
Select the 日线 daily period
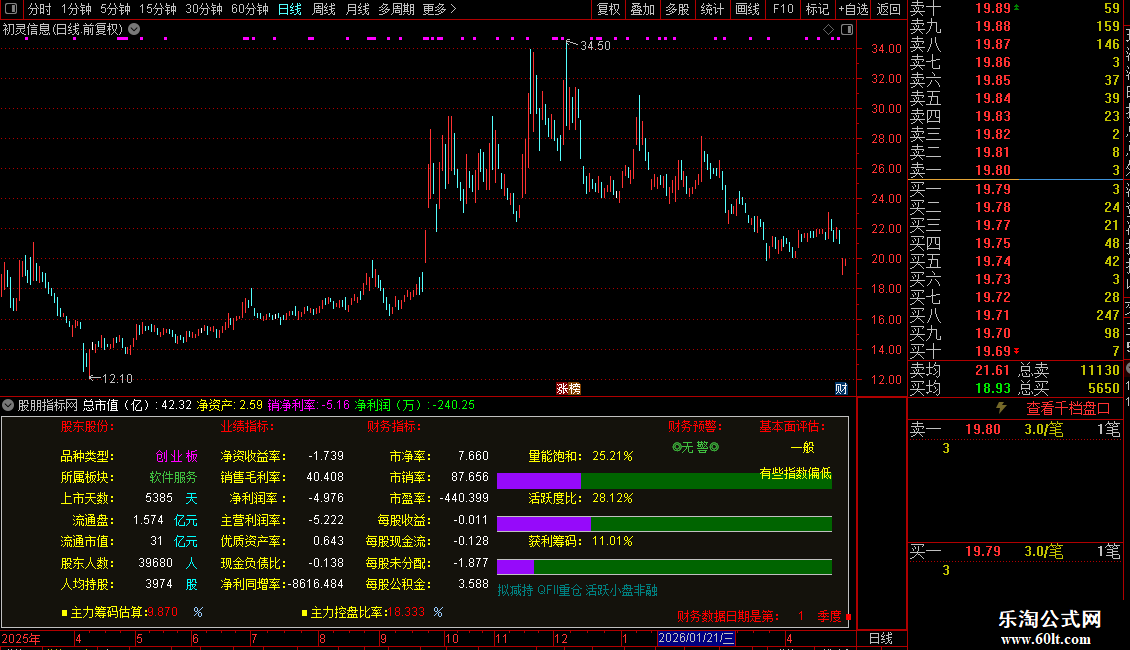(290, 9)
